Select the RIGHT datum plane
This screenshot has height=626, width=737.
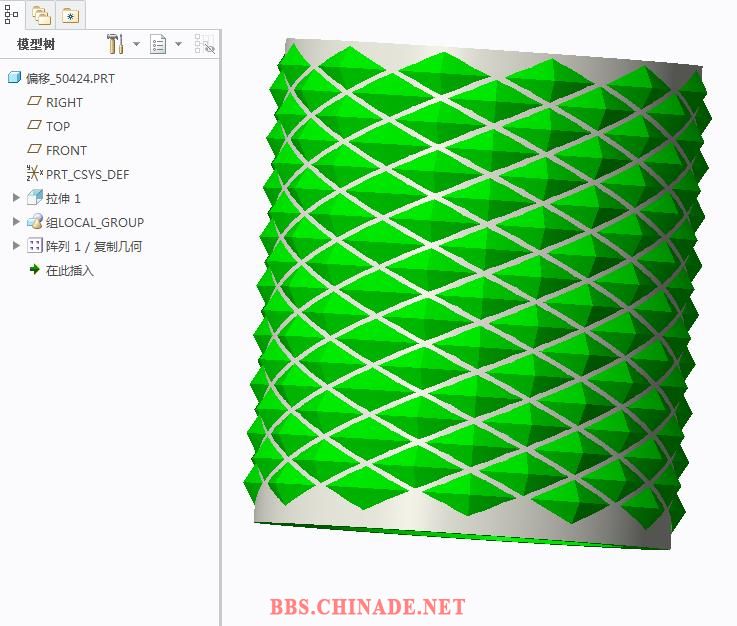point(64,102)
